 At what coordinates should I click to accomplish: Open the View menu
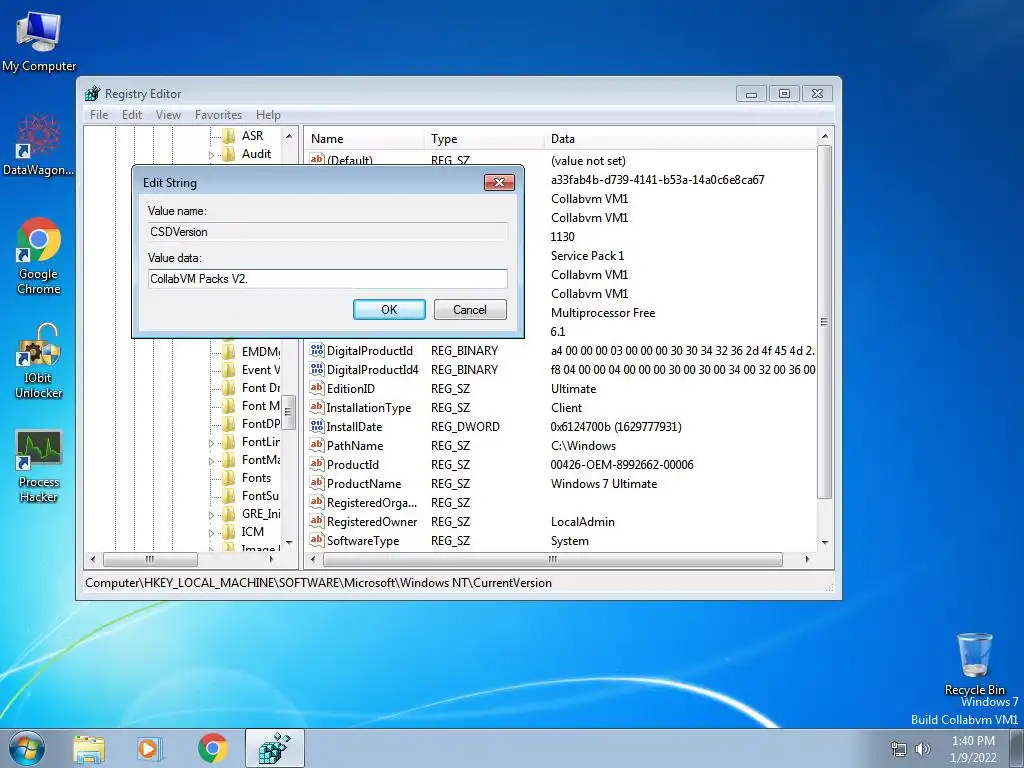(x=168, y=115)
